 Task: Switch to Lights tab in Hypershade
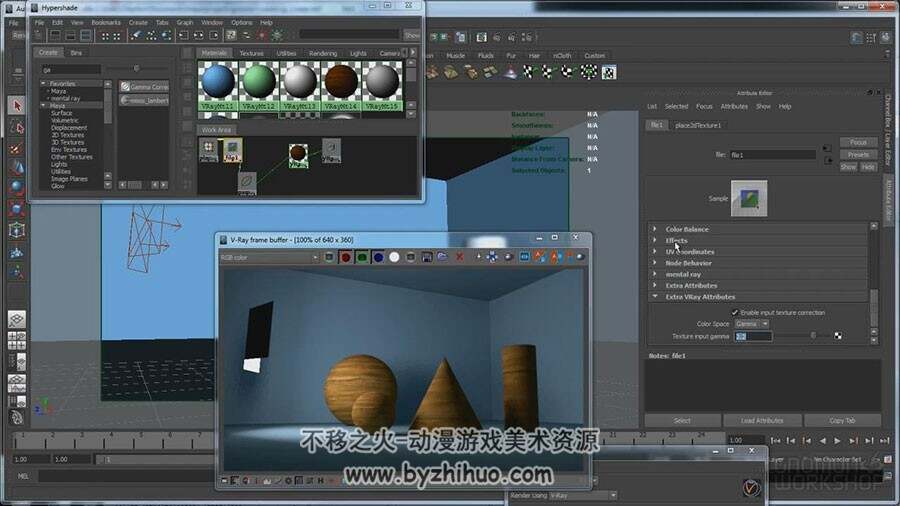coord(358,53)
